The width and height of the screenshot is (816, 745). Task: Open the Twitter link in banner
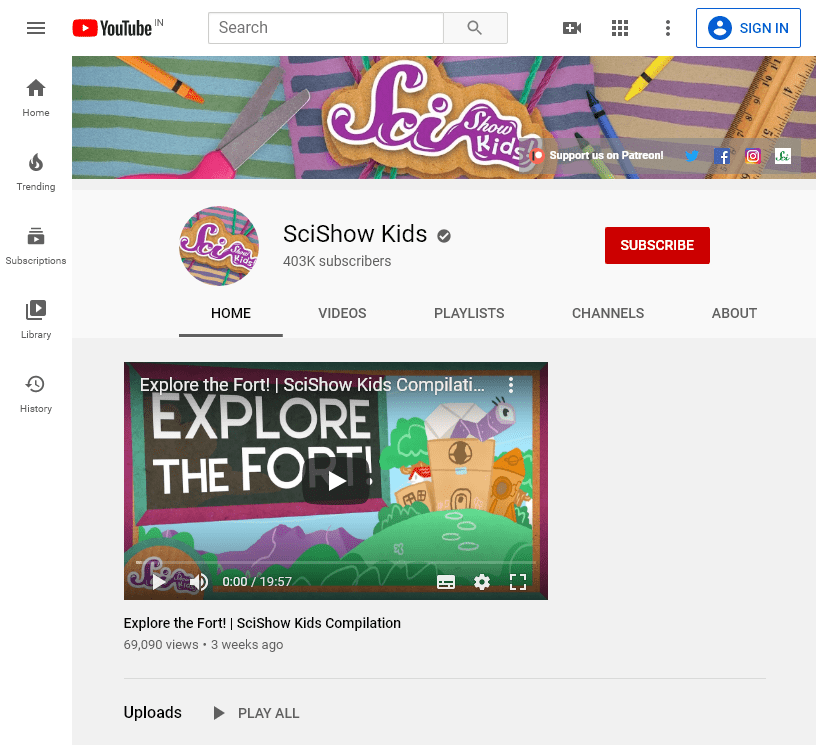692,156
